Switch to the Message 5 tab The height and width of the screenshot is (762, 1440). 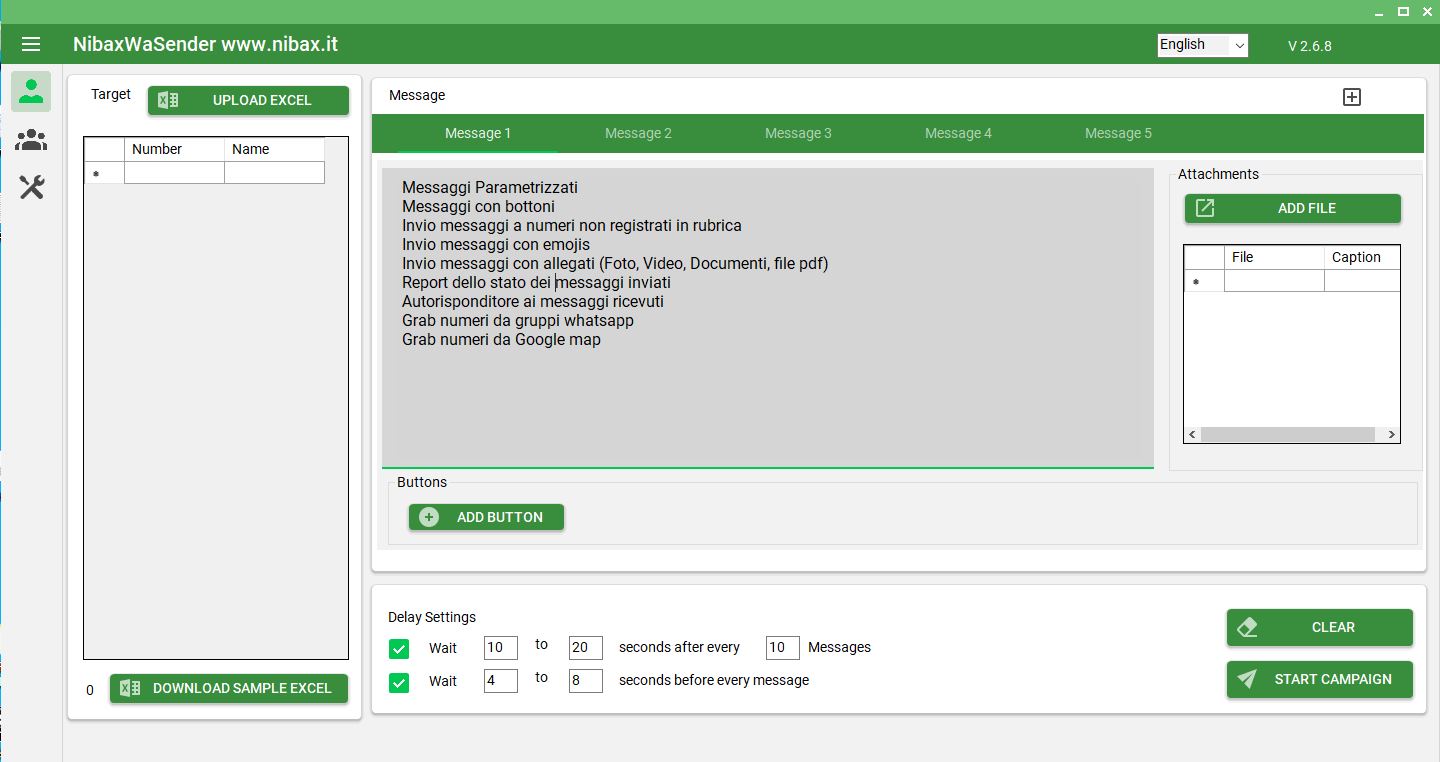1118,133
